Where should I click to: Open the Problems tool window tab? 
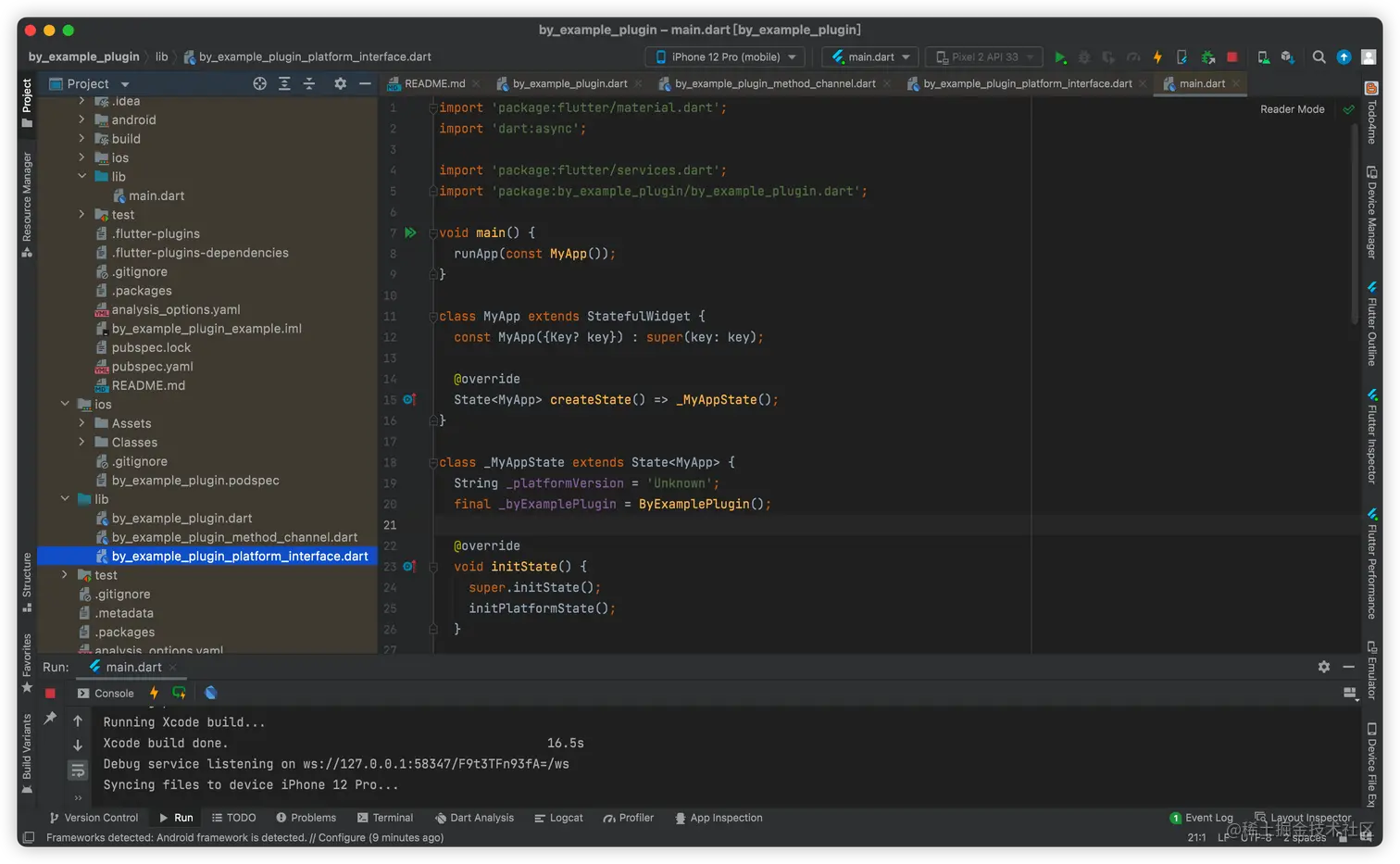point(306,818)
